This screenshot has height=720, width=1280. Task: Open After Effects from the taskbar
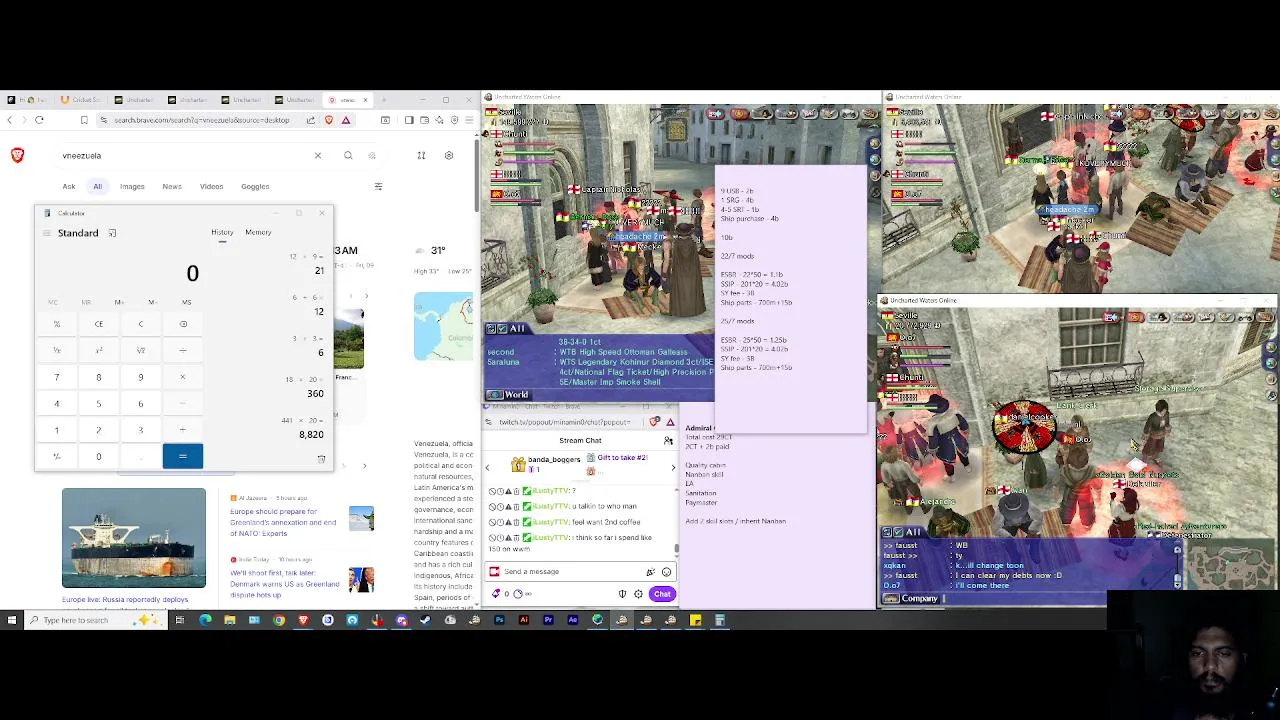(573, 620)
